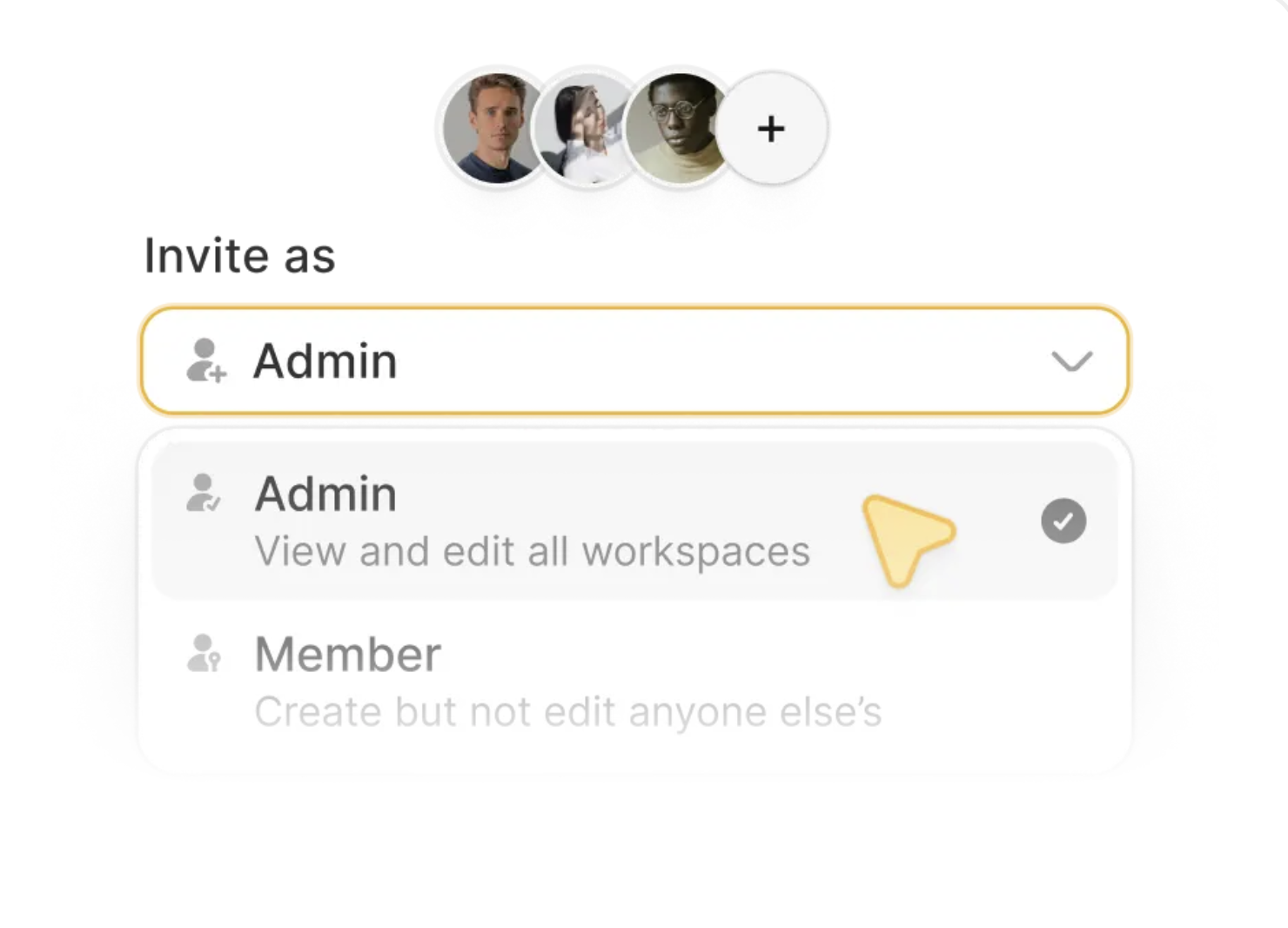Screen dimensions: 1288x928
Task: Click the "Invite as" label
Action: pos(239,256)
